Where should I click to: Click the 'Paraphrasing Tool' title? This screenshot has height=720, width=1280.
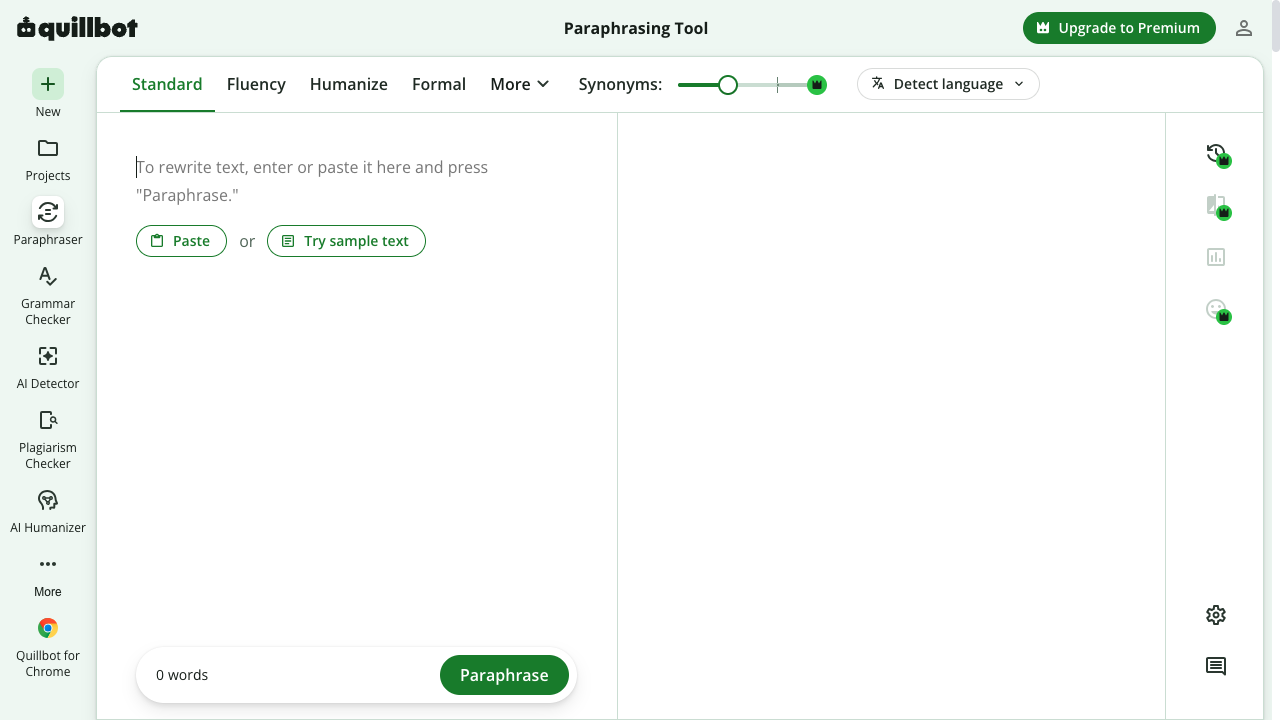(x=636, y=28)
